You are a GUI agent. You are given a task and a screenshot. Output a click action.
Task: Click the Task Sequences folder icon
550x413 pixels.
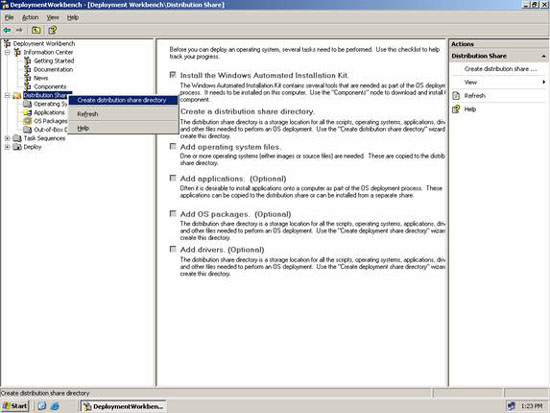[17, 138]
